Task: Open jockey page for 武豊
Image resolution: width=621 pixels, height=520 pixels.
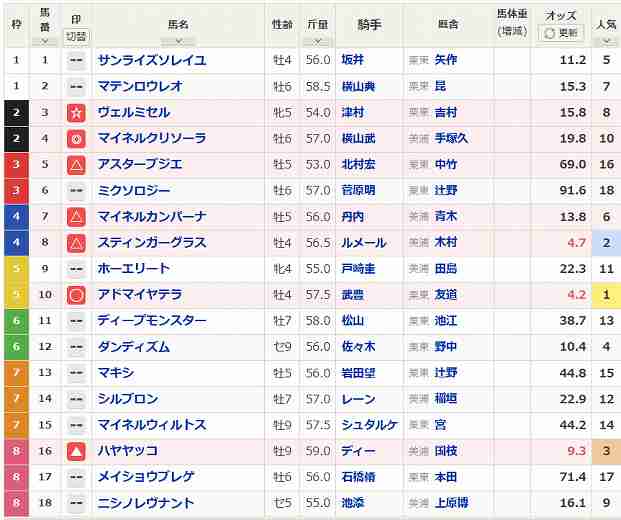Action: 352,295
